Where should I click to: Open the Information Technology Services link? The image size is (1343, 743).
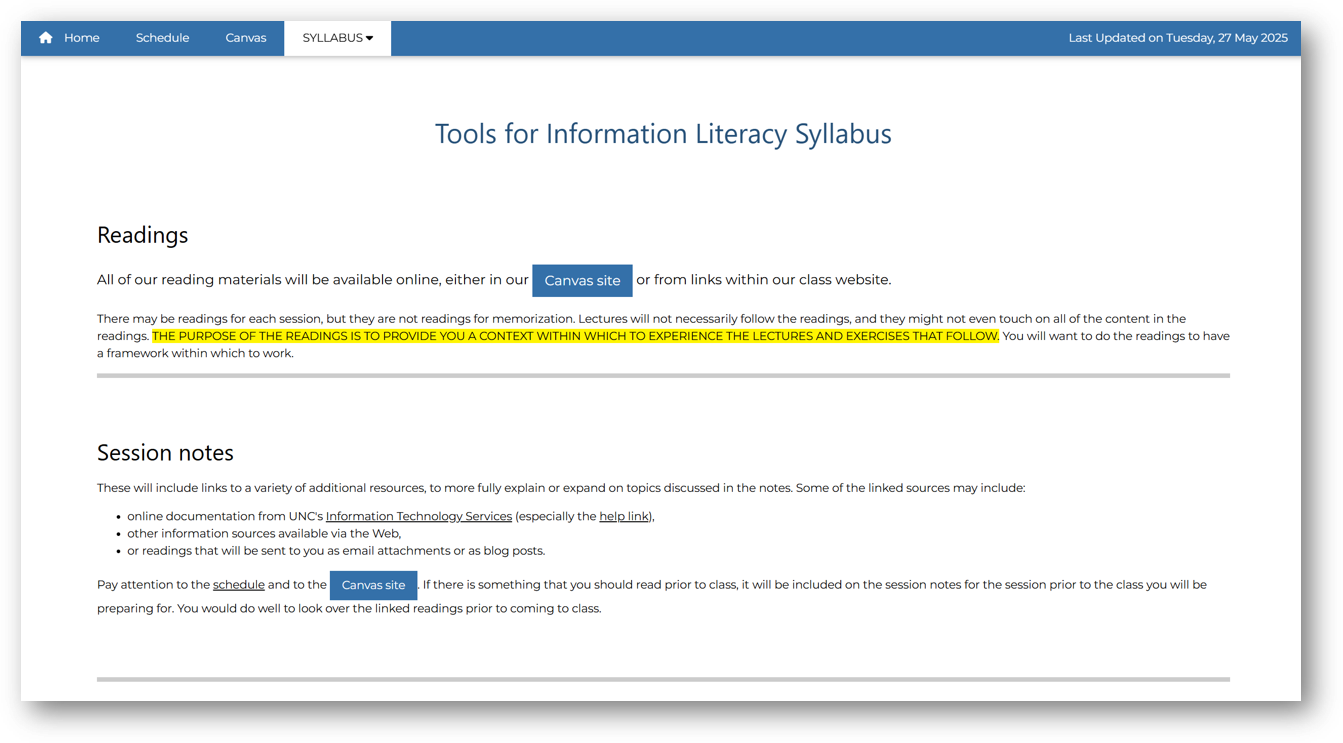click(418, 516)
